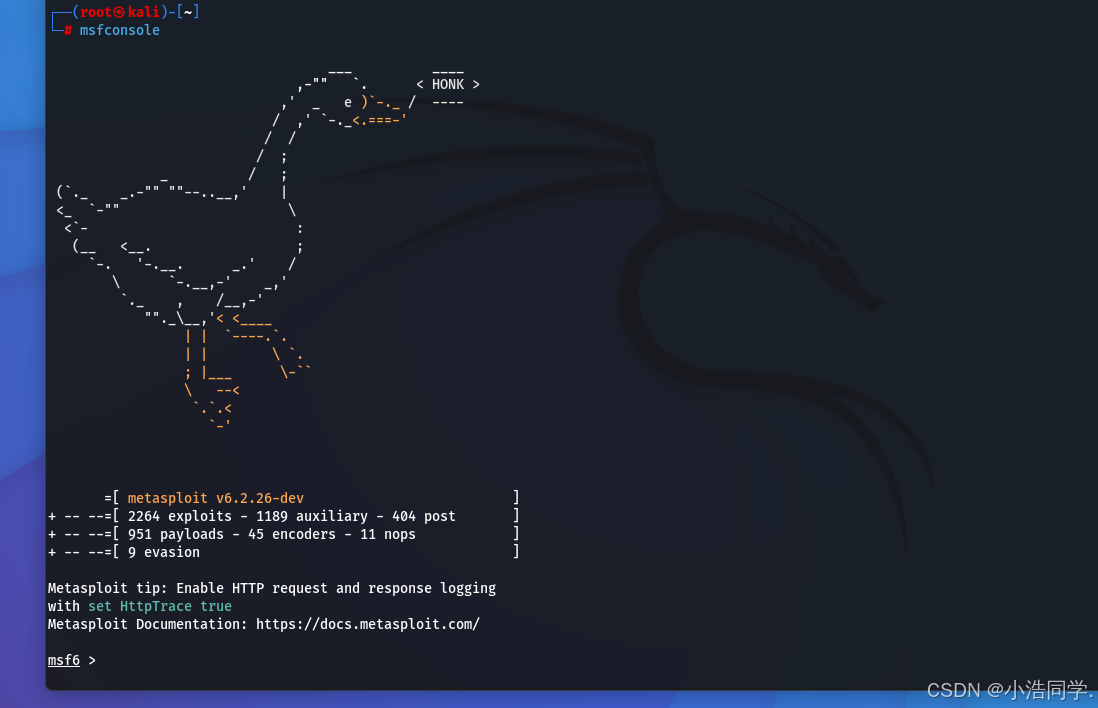Click the '11 nops' count text
The height and width of the screenshot is (708, 1098).
tap(388, 534)
